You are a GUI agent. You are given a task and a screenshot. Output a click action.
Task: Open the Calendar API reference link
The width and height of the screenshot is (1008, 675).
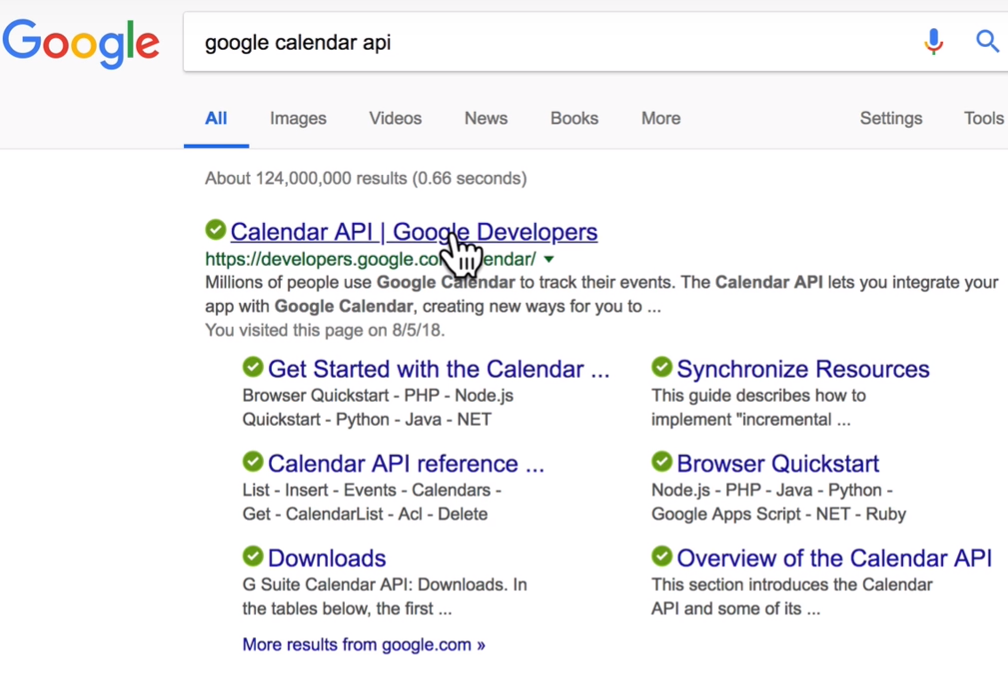point(406,464)
